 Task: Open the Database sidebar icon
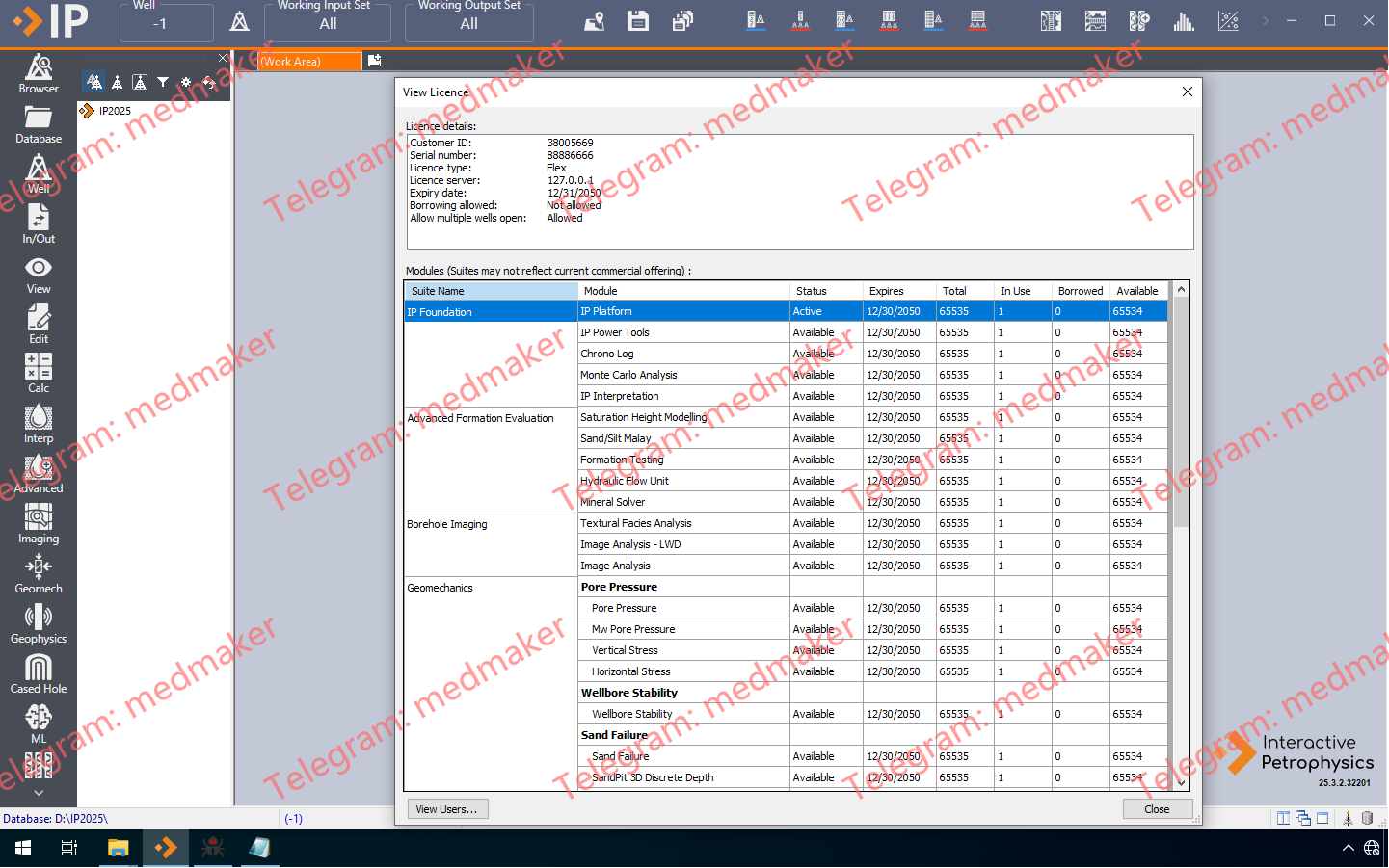pyautogui.click(x=39, y=123)
